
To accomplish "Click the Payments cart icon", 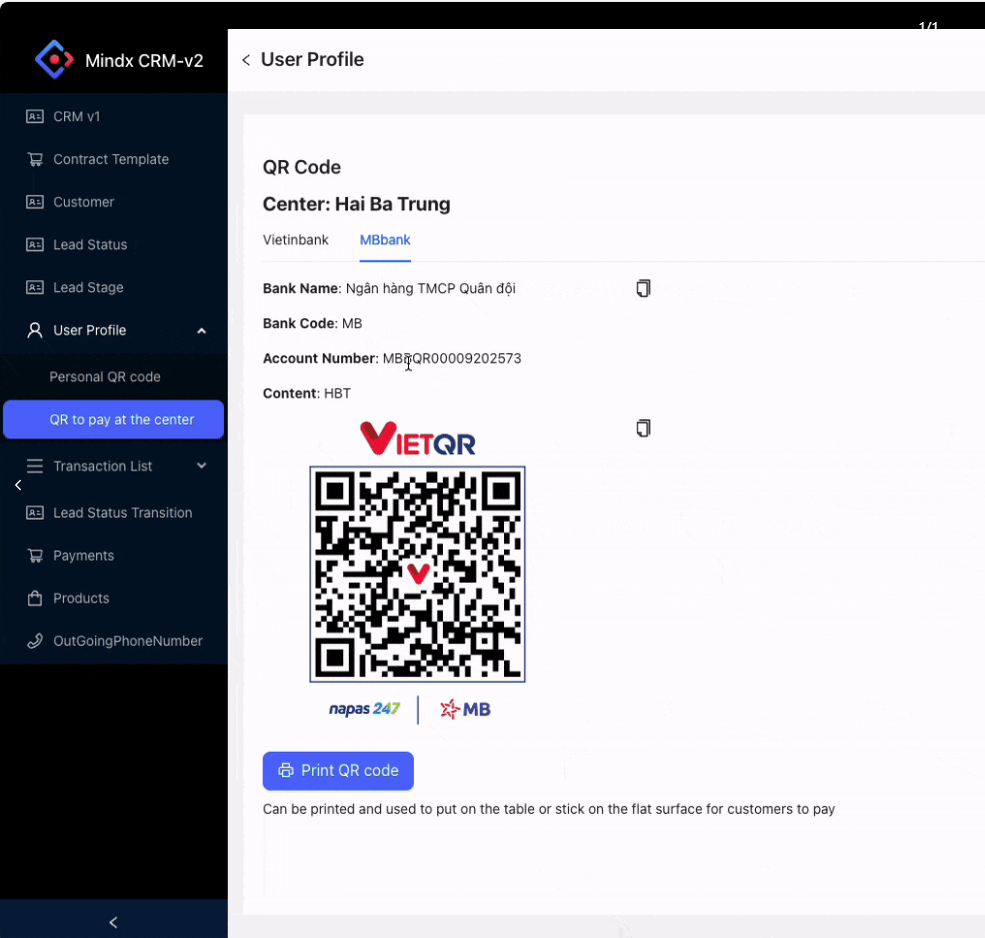I will [x=35, y=555].
